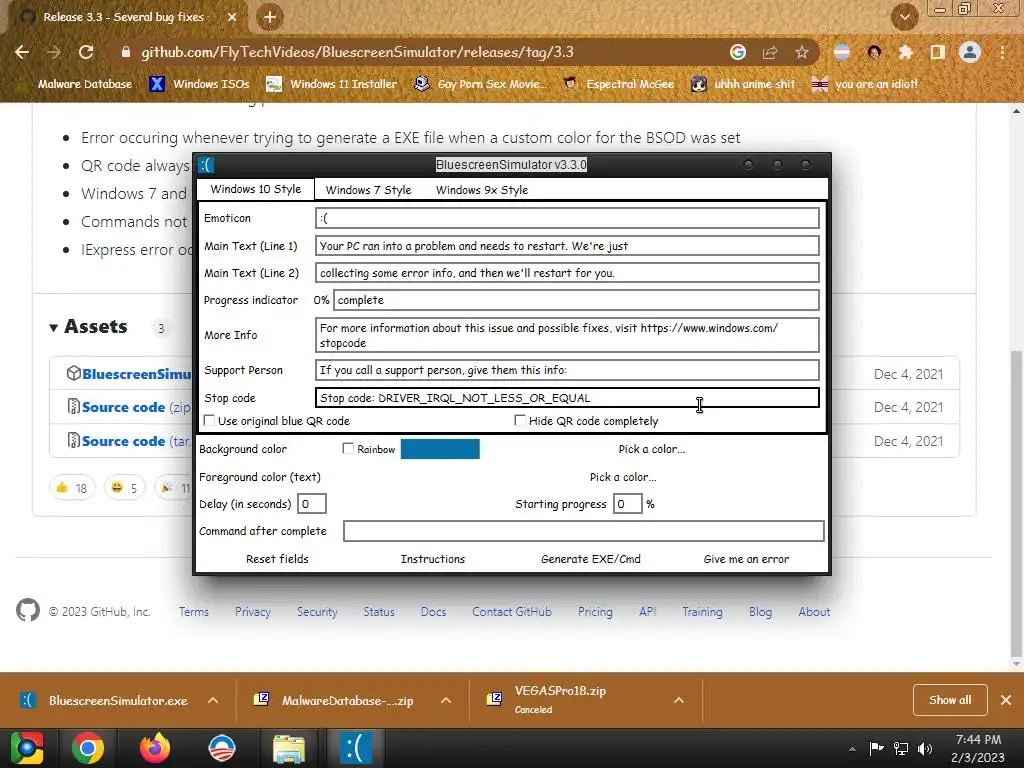Switch to Windows 9x Style tab
This screenshot has height=768, width=1024.
(482, 190)
